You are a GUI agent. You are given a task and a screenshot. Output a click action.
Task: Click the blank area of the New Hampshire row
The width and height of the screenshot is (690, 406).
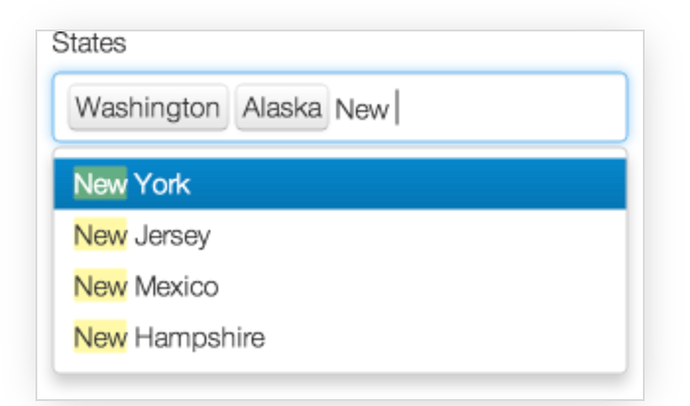click(444, 337)
